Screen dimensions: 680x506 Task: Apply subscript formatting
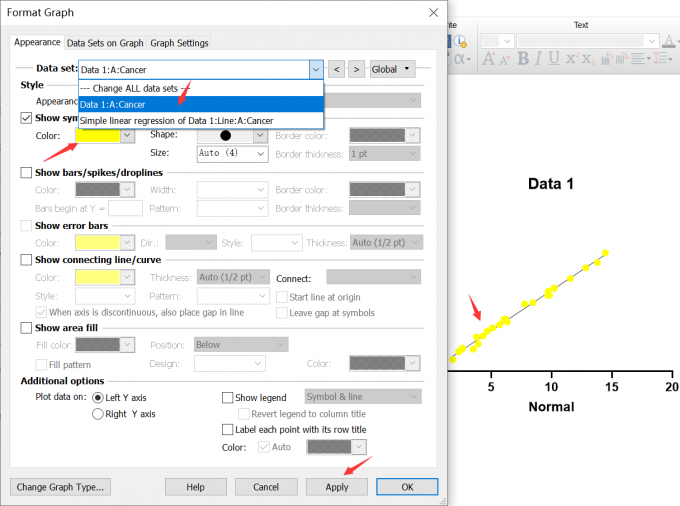(x=588, y=59)
